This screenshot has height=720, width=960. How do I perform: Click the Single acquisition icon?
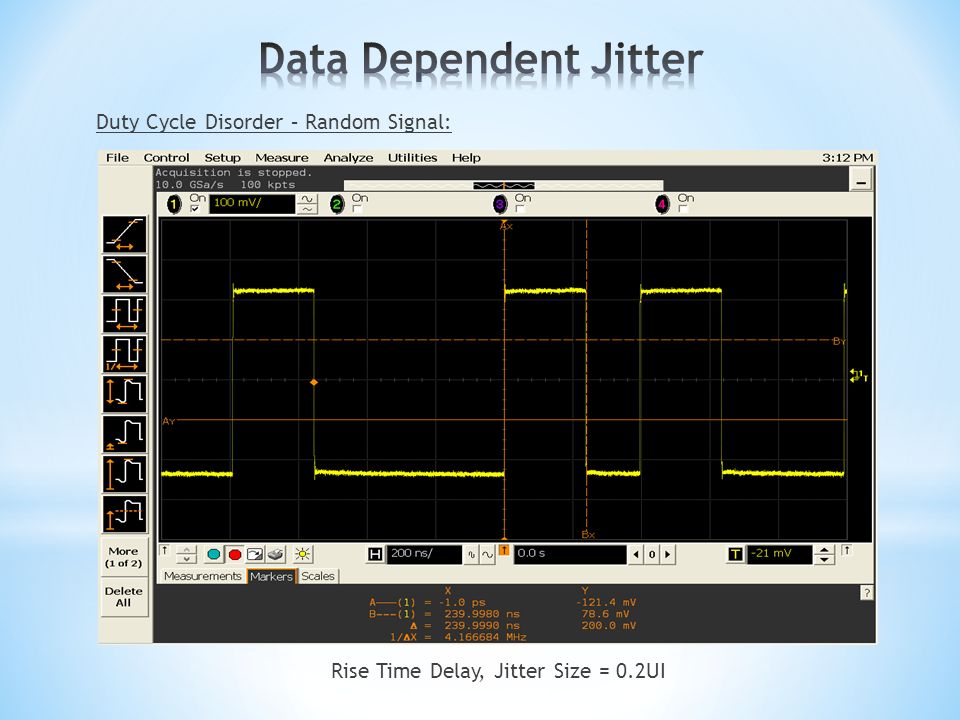(255, 554)
